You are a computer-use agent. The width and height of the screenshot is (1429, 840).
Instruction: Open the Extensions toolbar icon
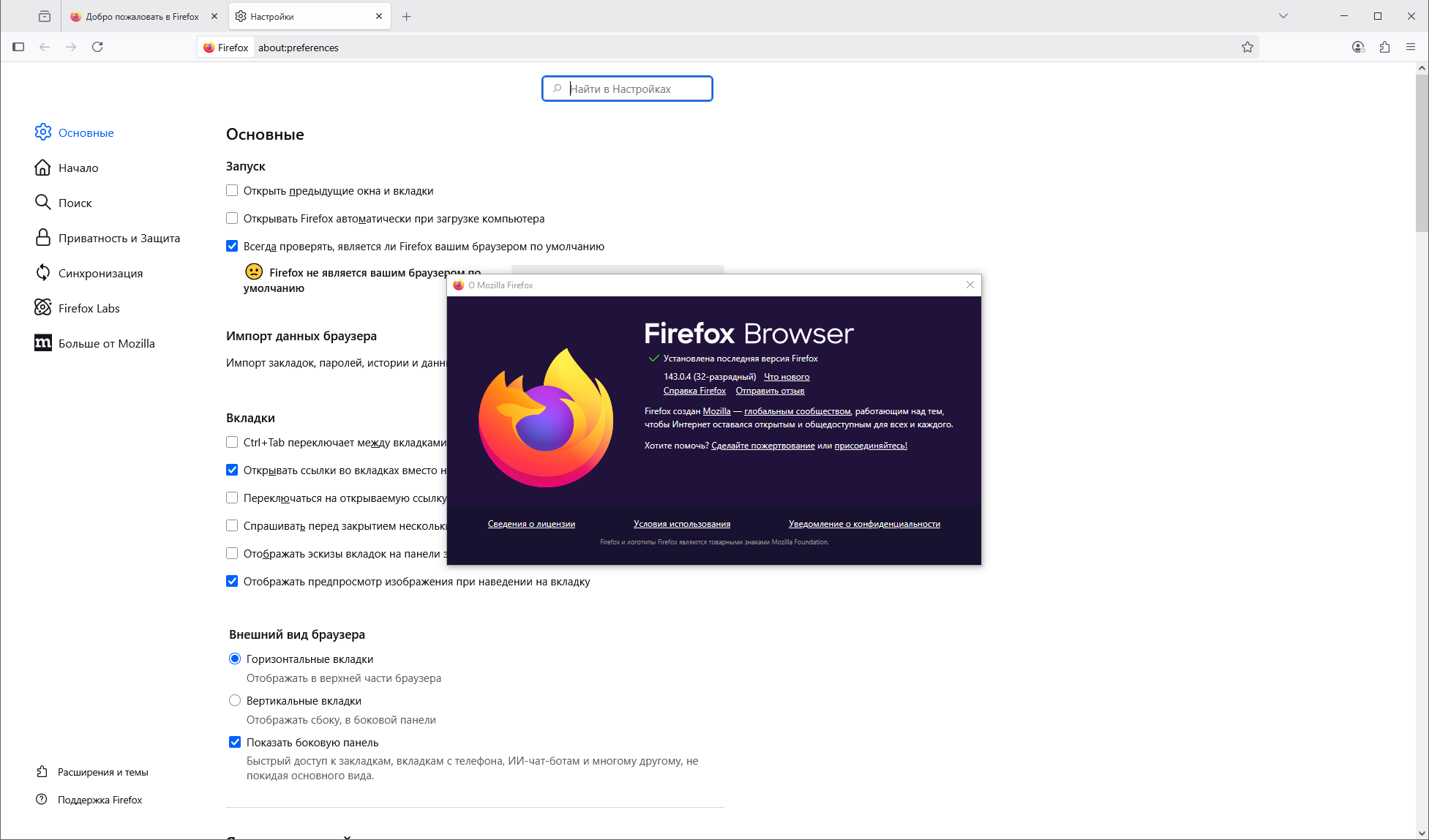(1384, 47)
